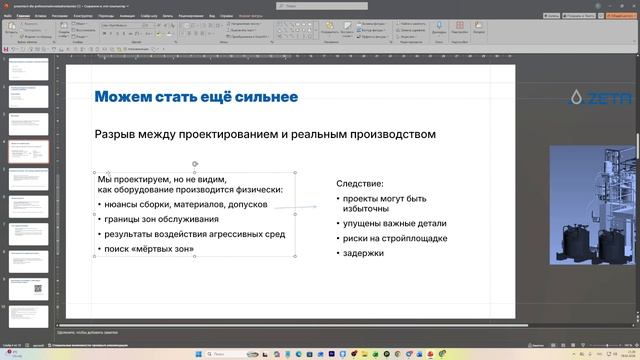This screenshot has width=640, height=360.
Task: Open the Эффекты фигуры shape effects dropdown
Action: click(x=372, y=37)
